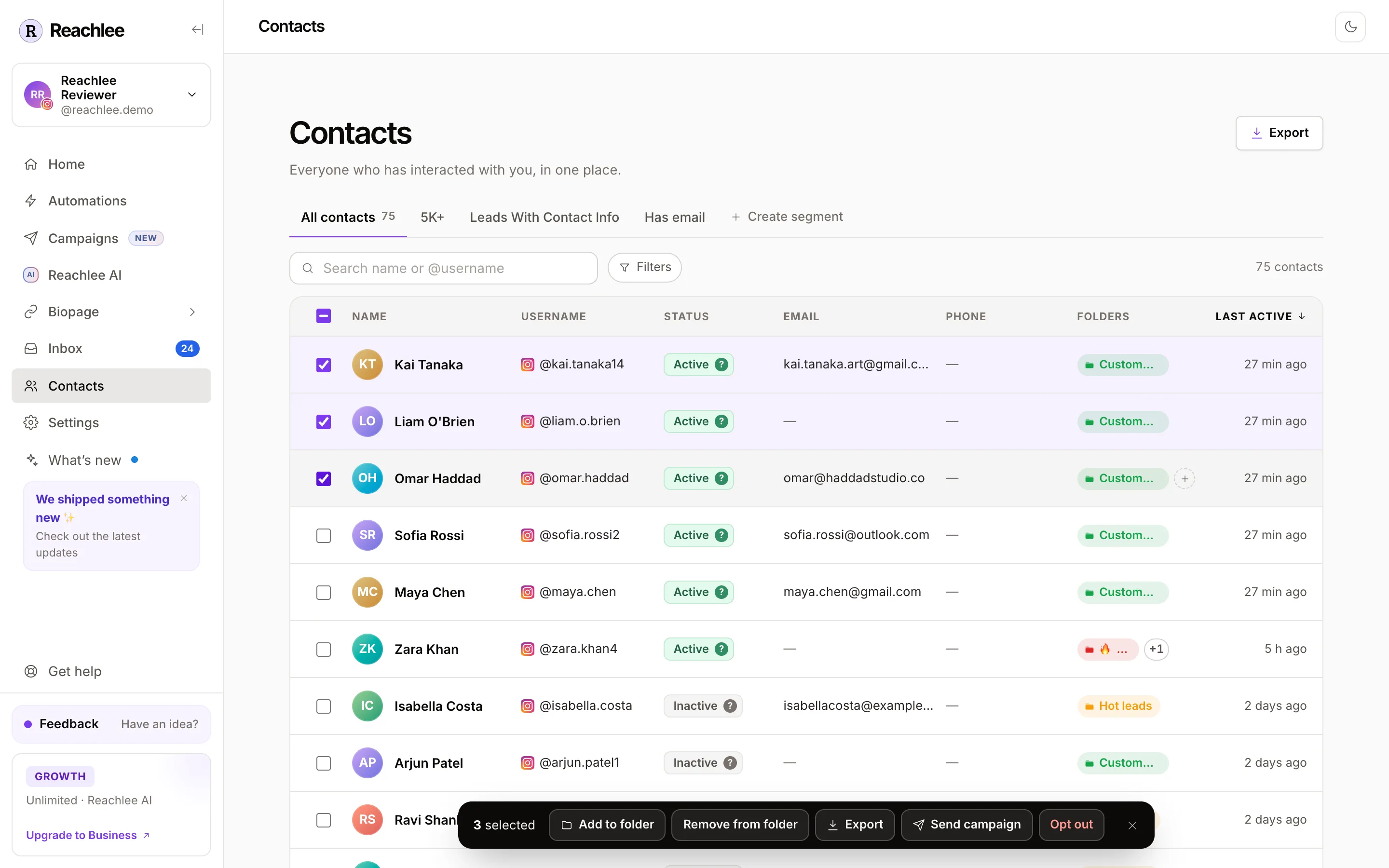This screenshot has height=868, width=1389.
Task: Click the Opt out button
Action: (1071, 825)
